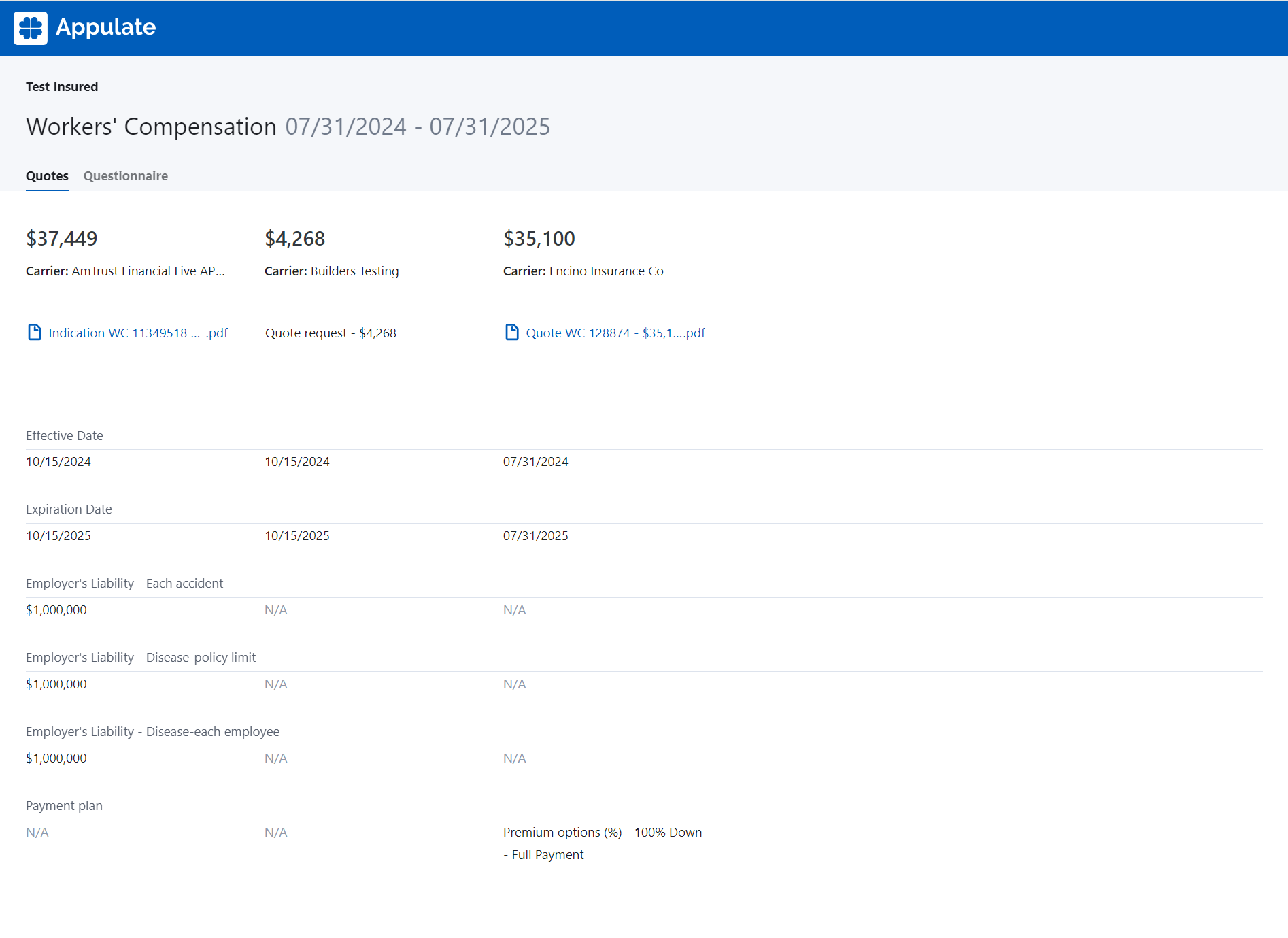Screen dimensions: 1288x938
Task: Click the Encino Insurance Co carrier name
Action: click(x=606, y=271)
